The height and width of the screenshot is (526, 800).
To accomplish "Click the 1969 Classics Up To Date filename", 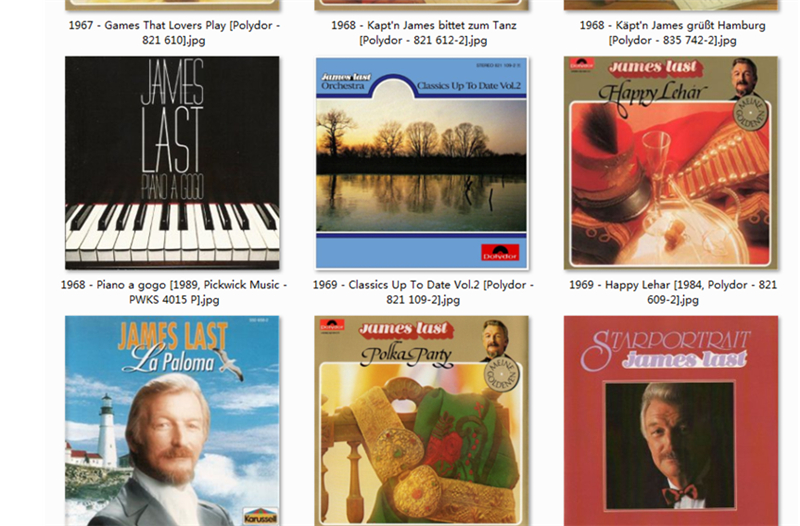I will tap(423, 292).
